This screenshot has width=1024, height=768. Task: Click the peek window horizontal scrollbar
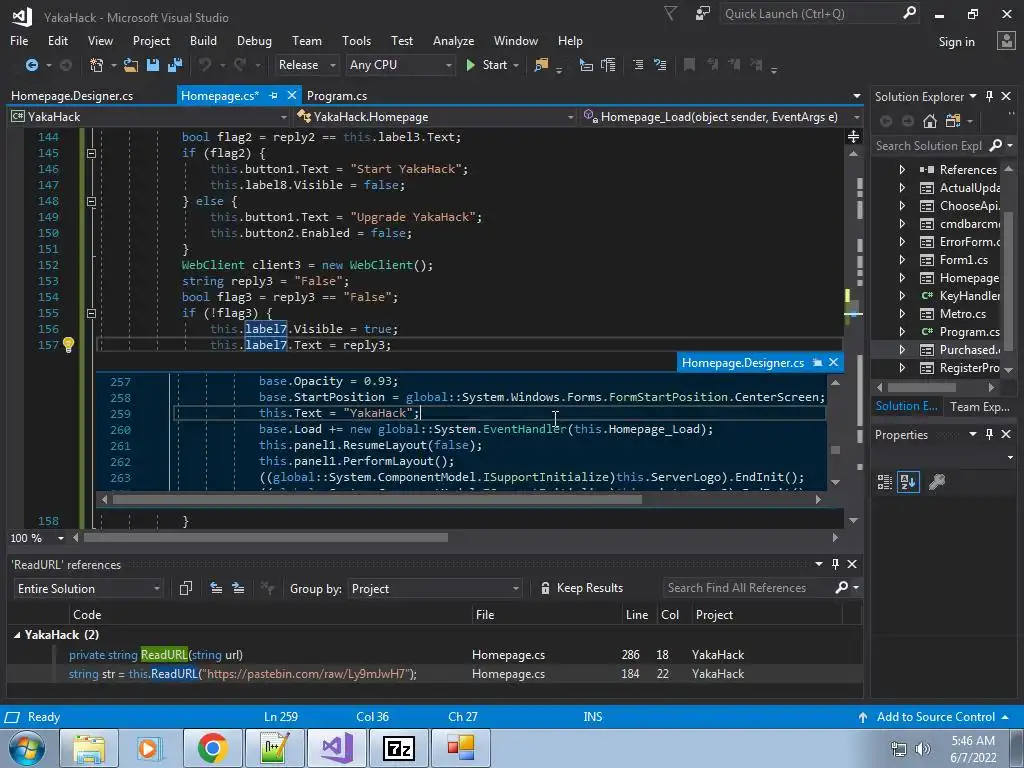tap(377, 500)
